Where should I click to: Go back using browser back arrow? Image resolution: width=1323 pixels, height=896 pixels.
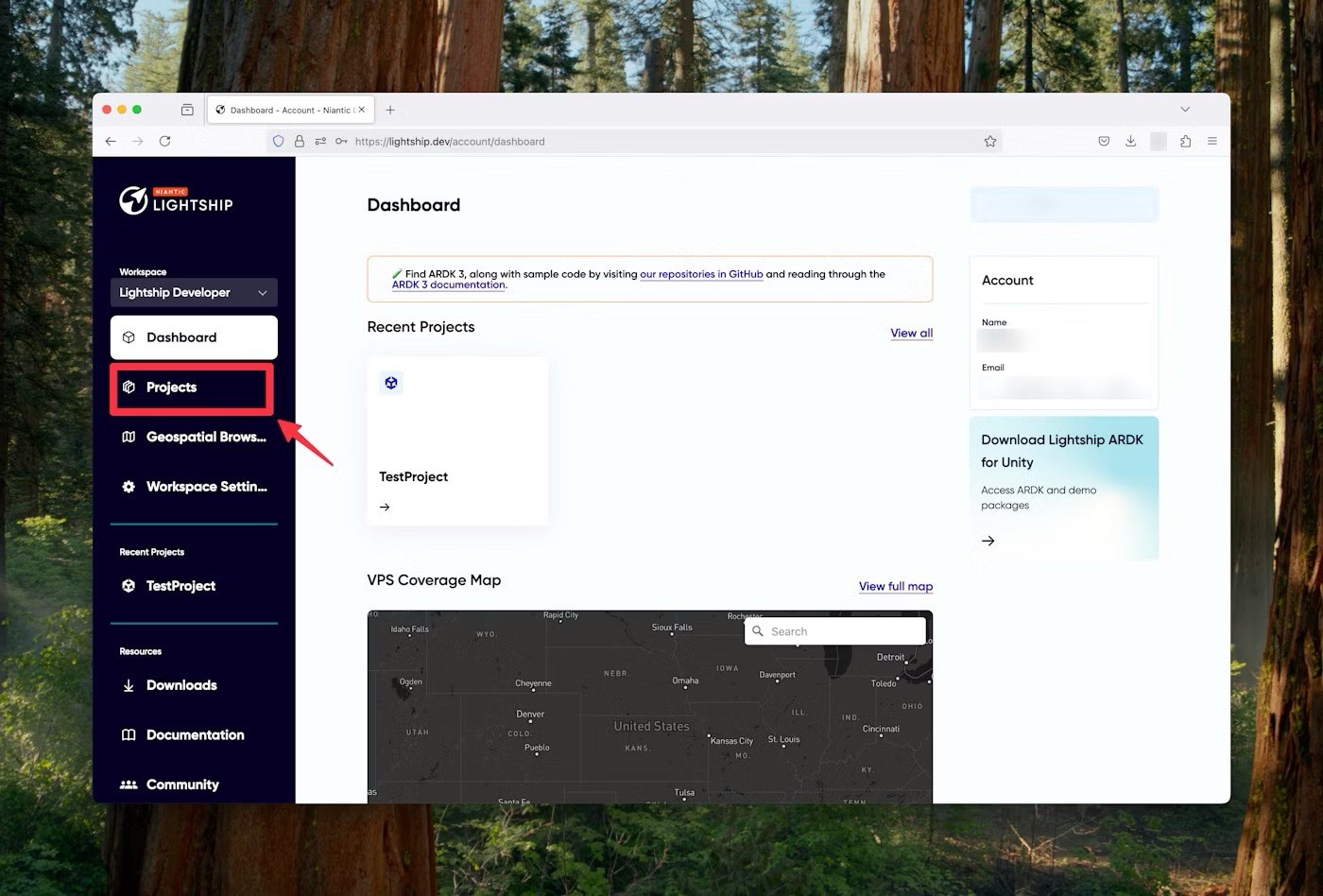click(111, 141)
